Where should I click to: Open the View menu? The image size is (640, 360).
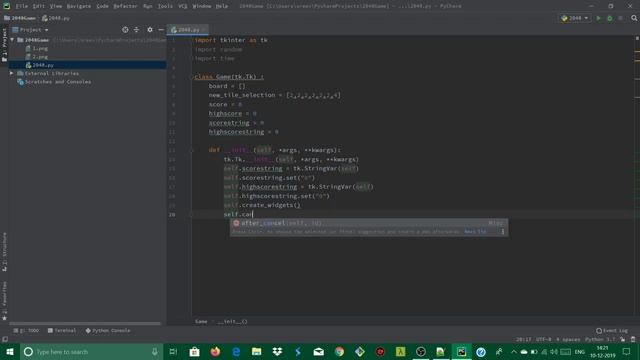point(56,6)
